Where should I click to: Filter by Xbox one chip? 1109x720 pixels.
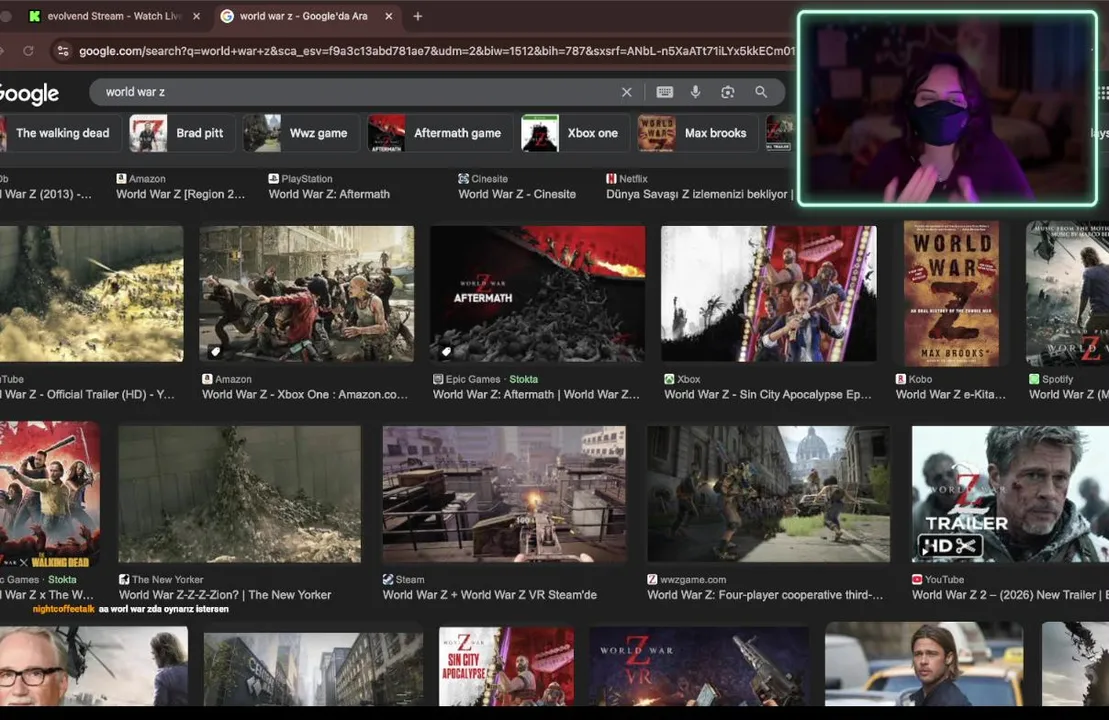pos(575,133)
